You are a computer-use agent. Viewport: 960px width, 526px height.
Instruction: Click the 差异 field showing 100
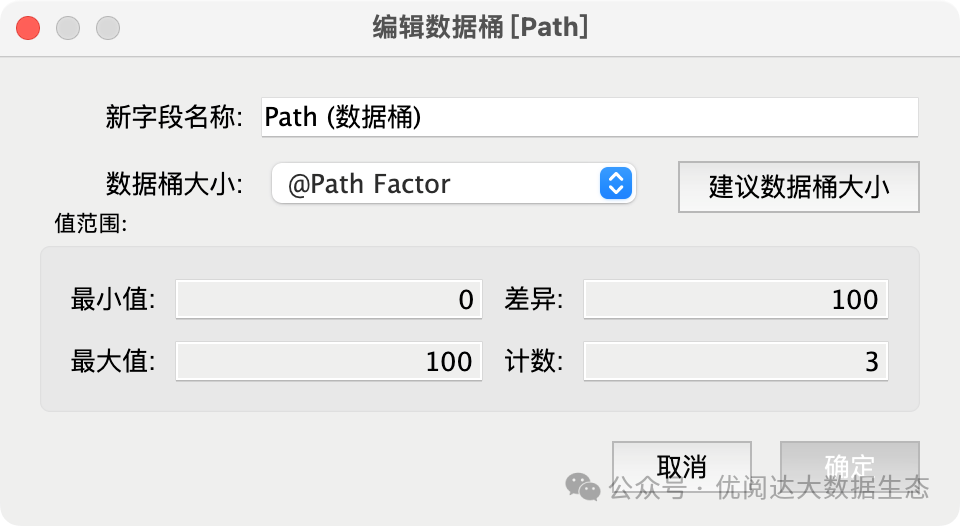(735, 299)
